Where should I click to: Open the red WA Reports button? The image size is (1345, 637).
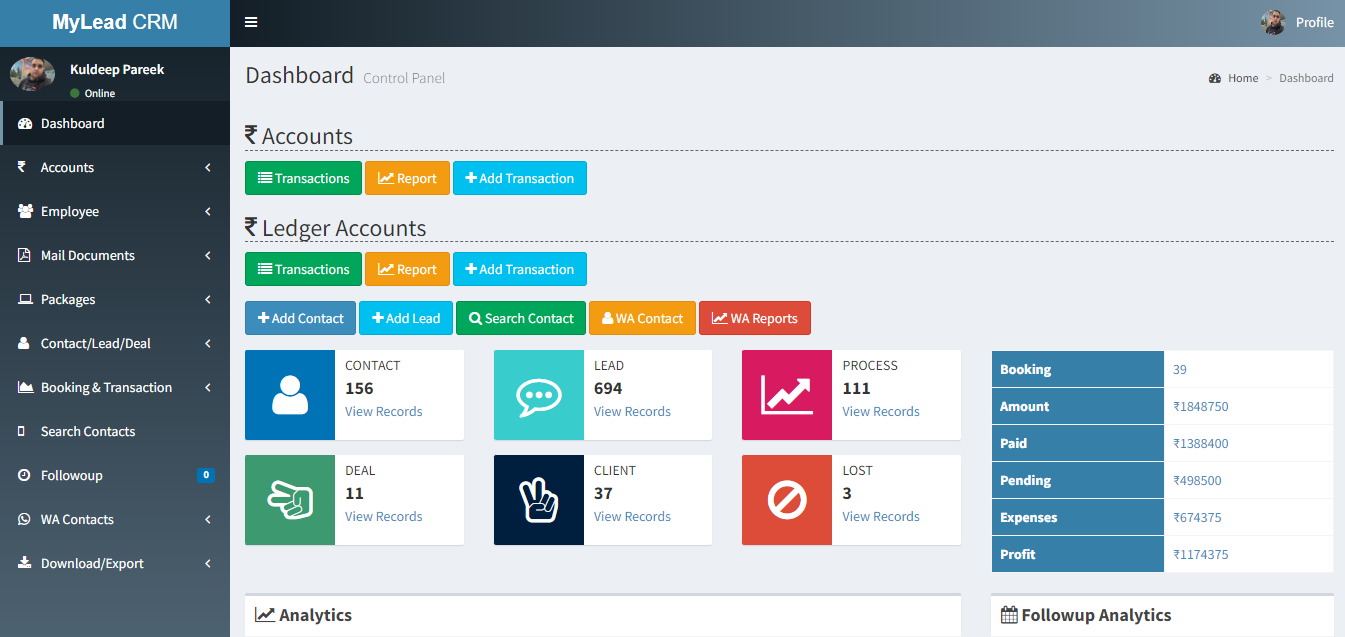[x=755, y=318]
